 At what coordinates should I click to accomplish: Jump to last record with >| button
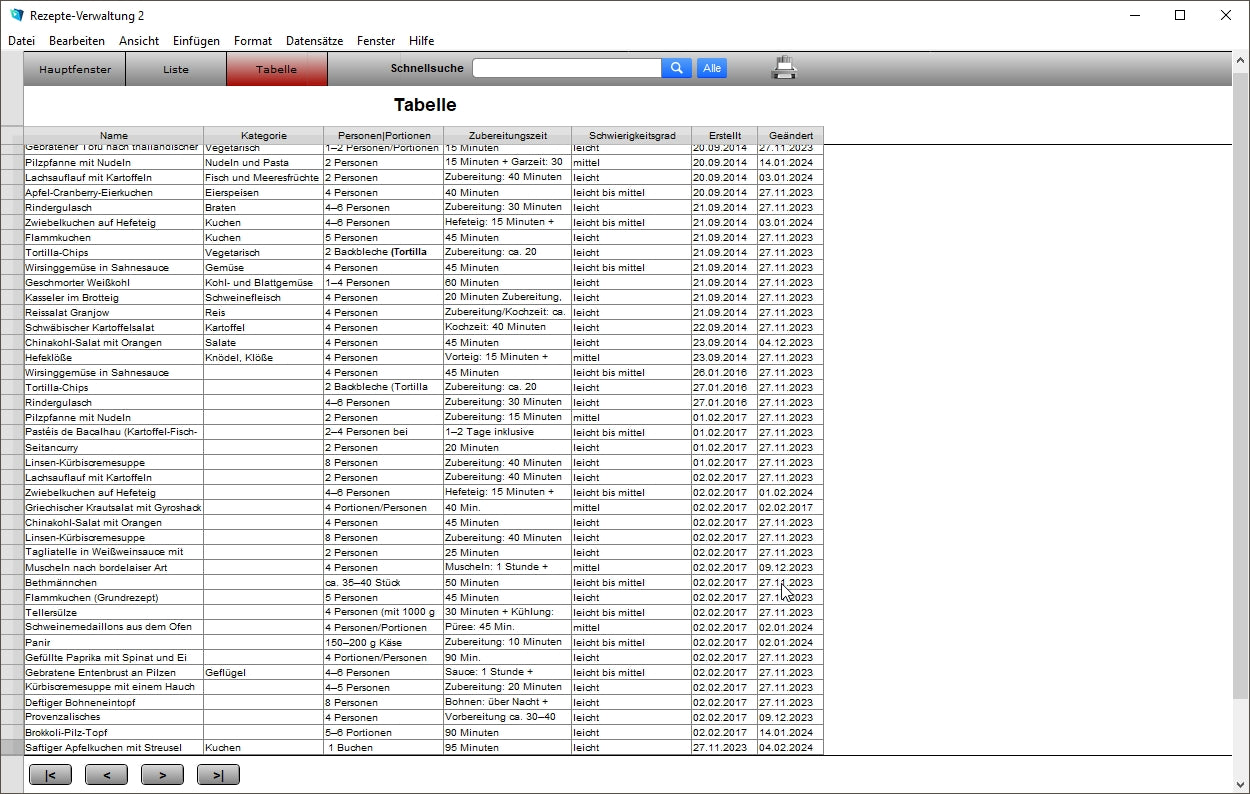218,774
